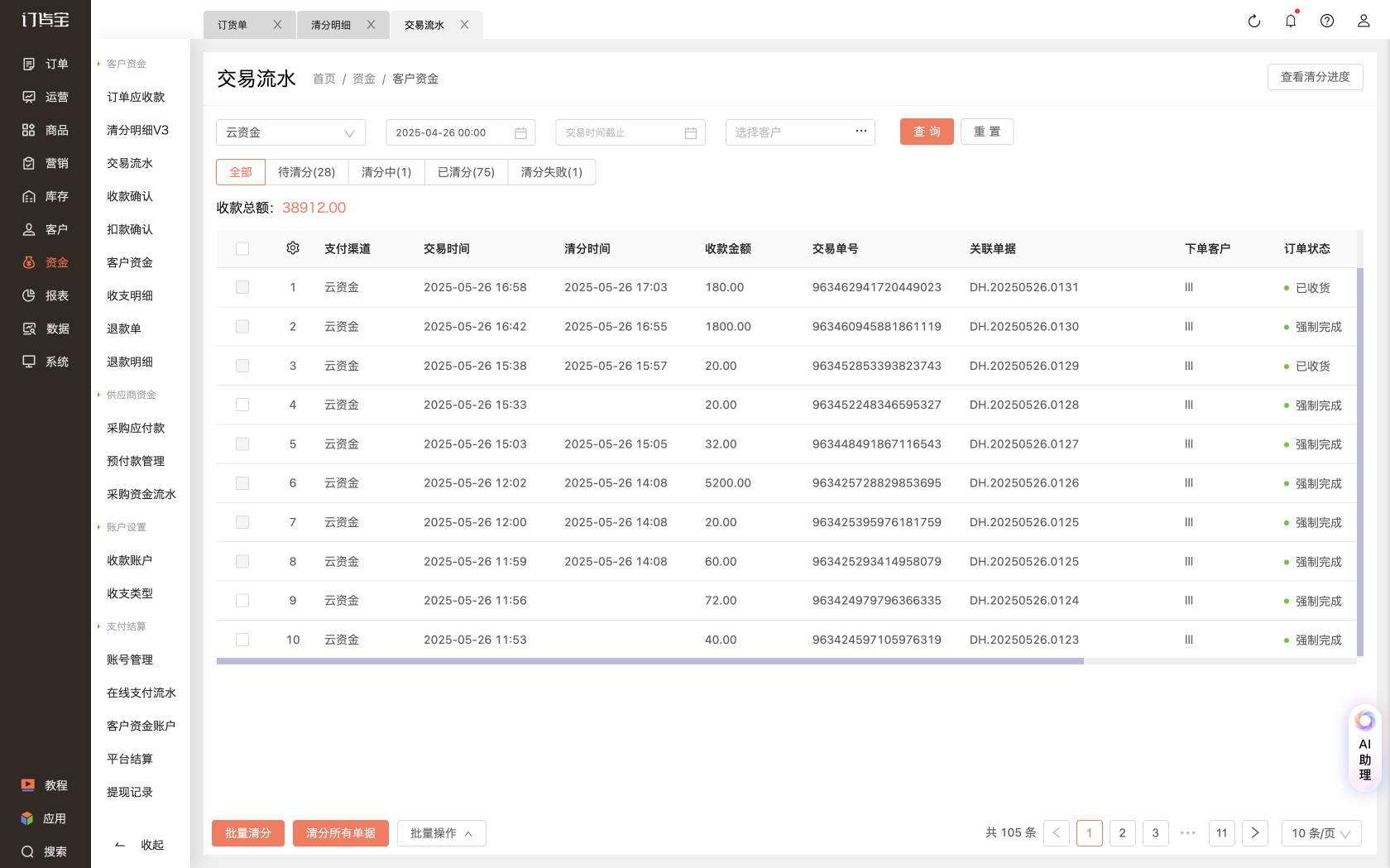
Task: Open the 订单 sidebar module
Action: pyautogui.click(x=46, y=64)
